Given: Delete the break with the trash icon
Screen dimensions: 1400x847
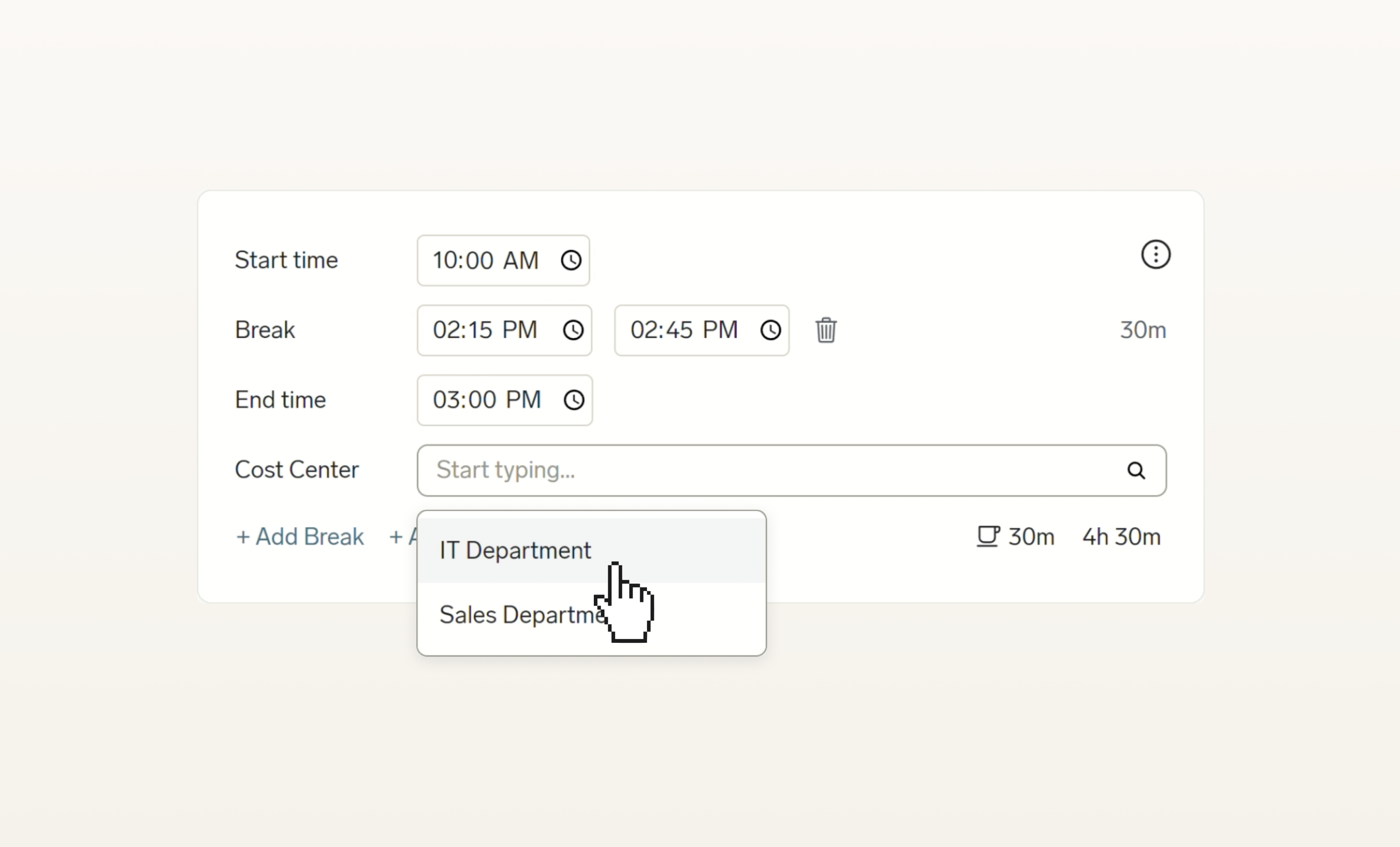Looking at the screenshot, I should 826,330.
